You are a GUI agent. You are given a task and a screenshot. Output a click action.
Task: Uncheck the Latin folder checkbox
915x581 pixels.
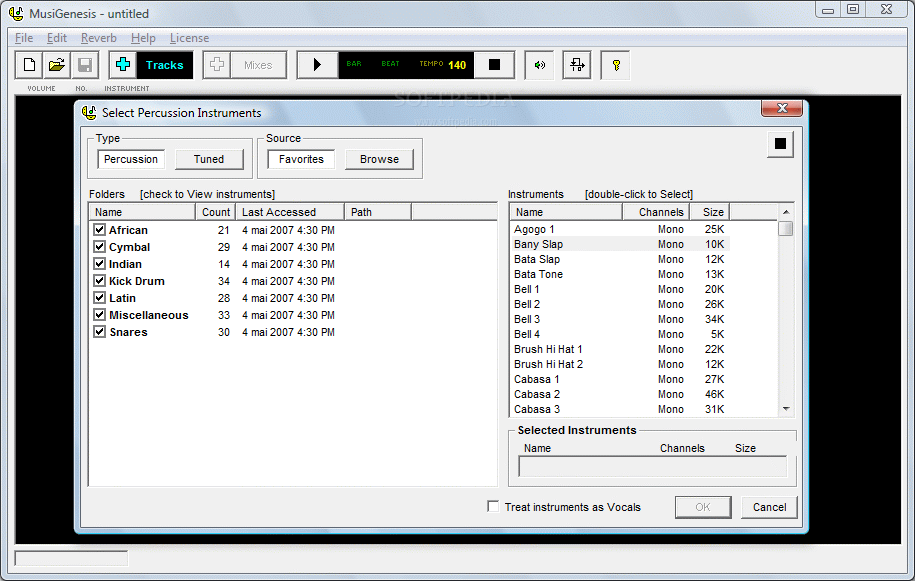point(99,298)
